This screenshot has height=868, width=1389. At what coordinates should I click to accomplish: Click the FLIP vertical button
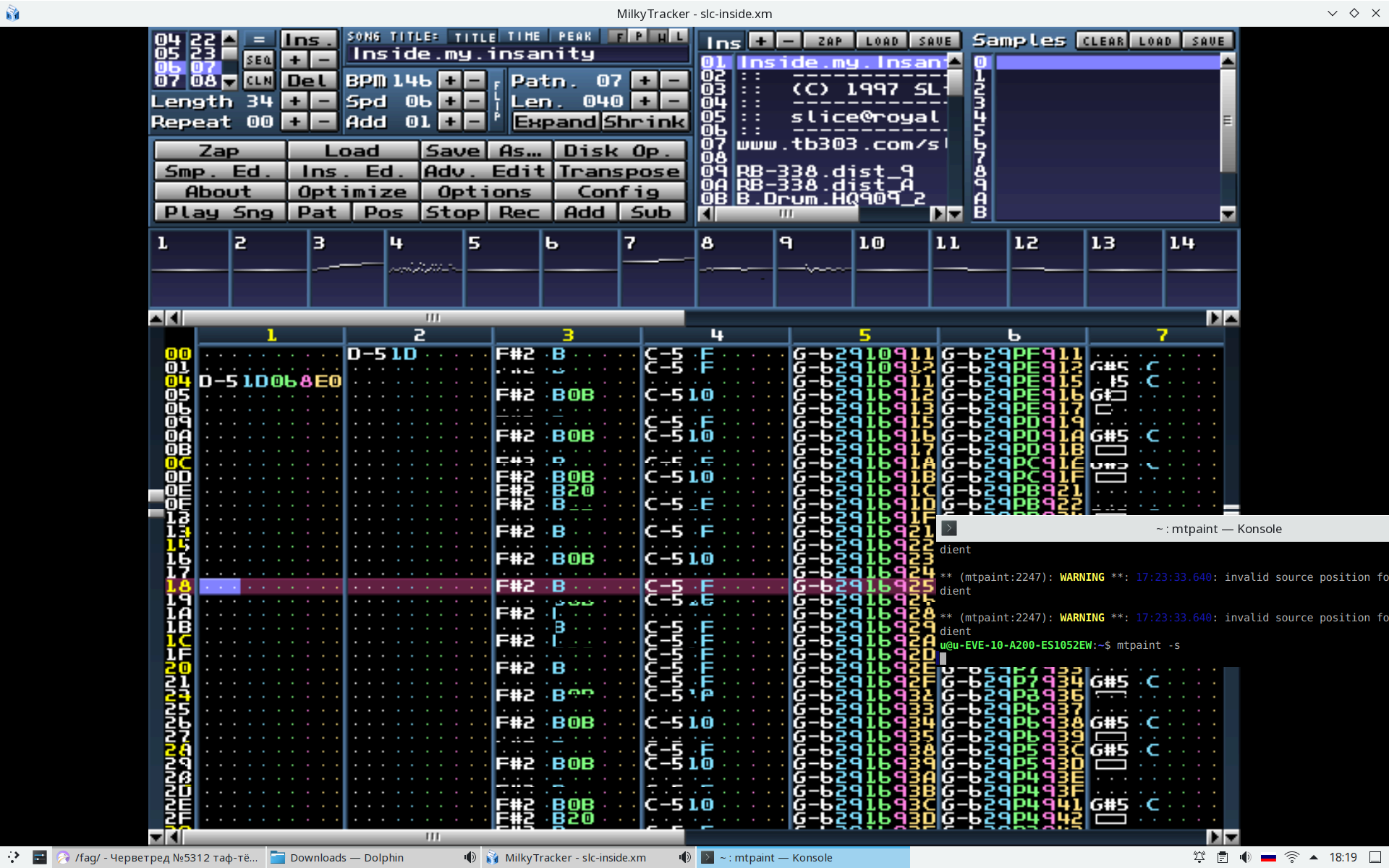[497, 101]
